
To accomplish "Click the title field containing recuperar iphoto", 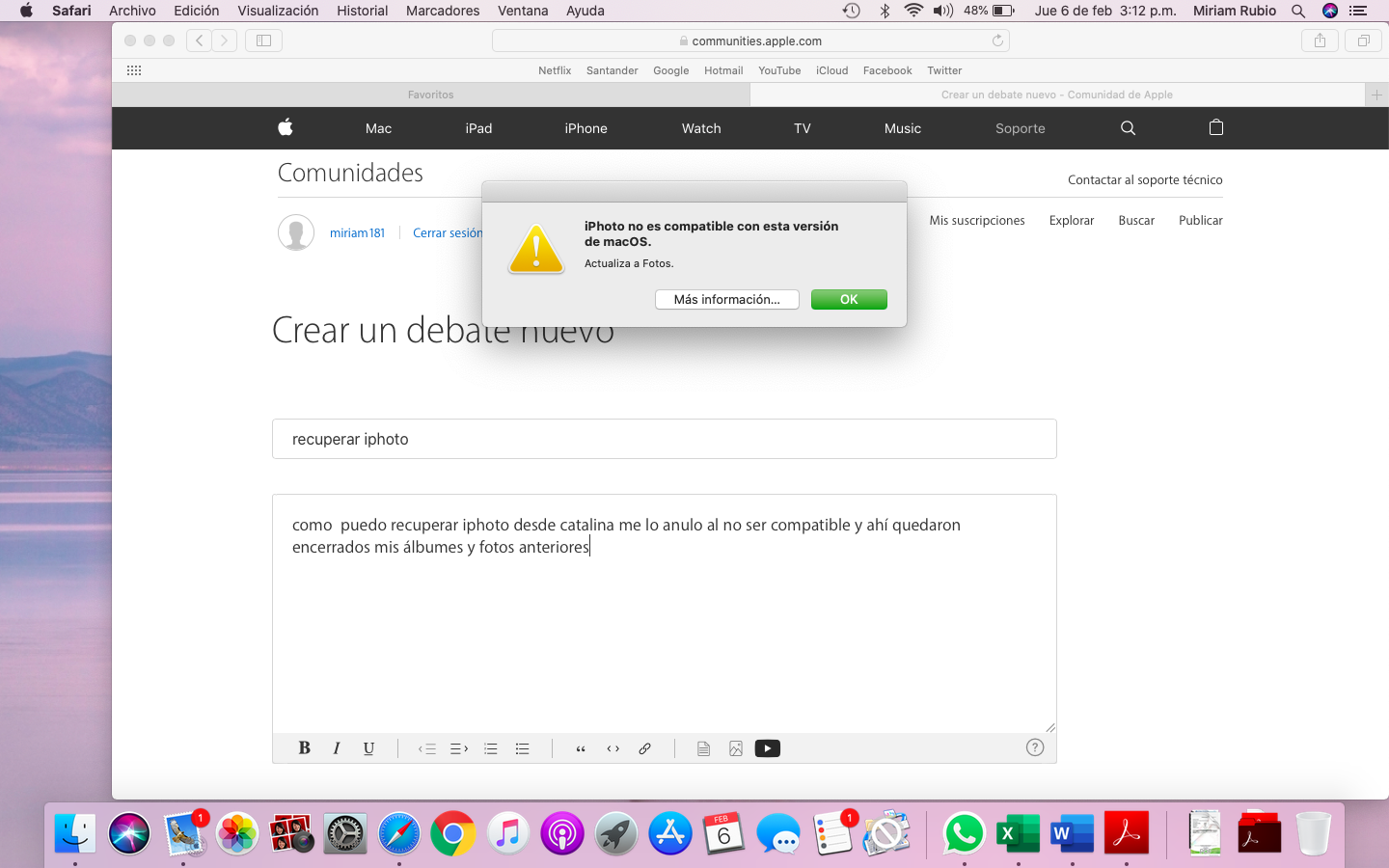I will point(664,439).
